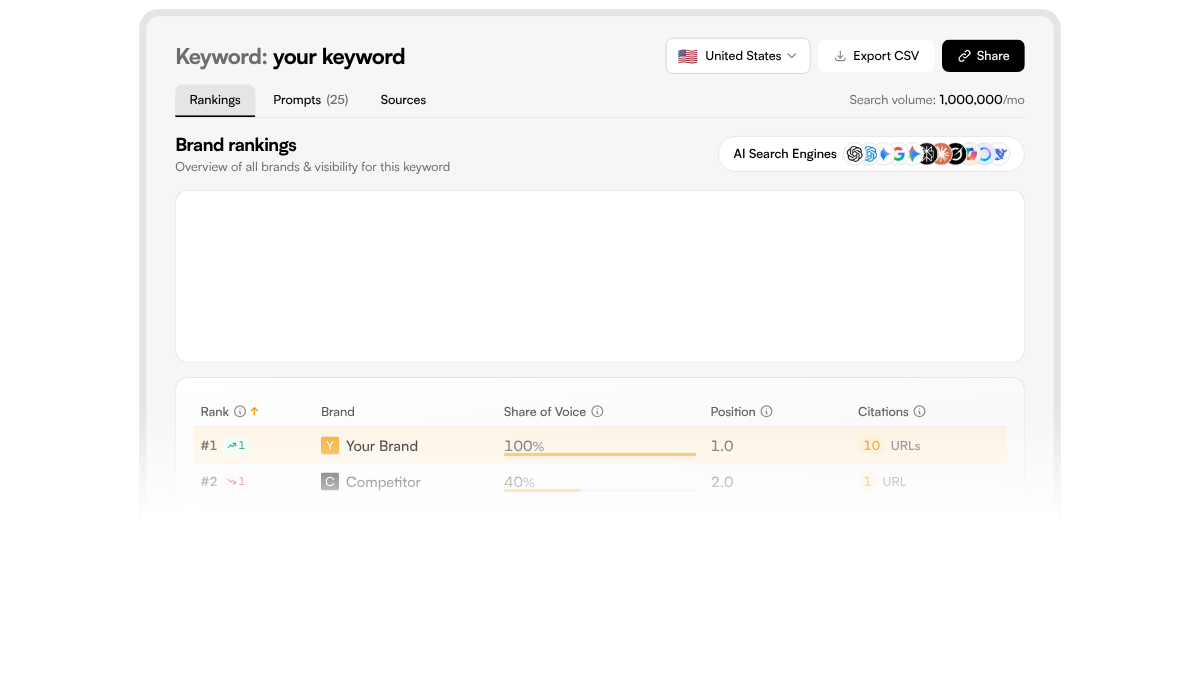Viewport: 1200px width, 675px height.
Task: Click the Perplexity engine icon
Action: [x=929, y=154]
